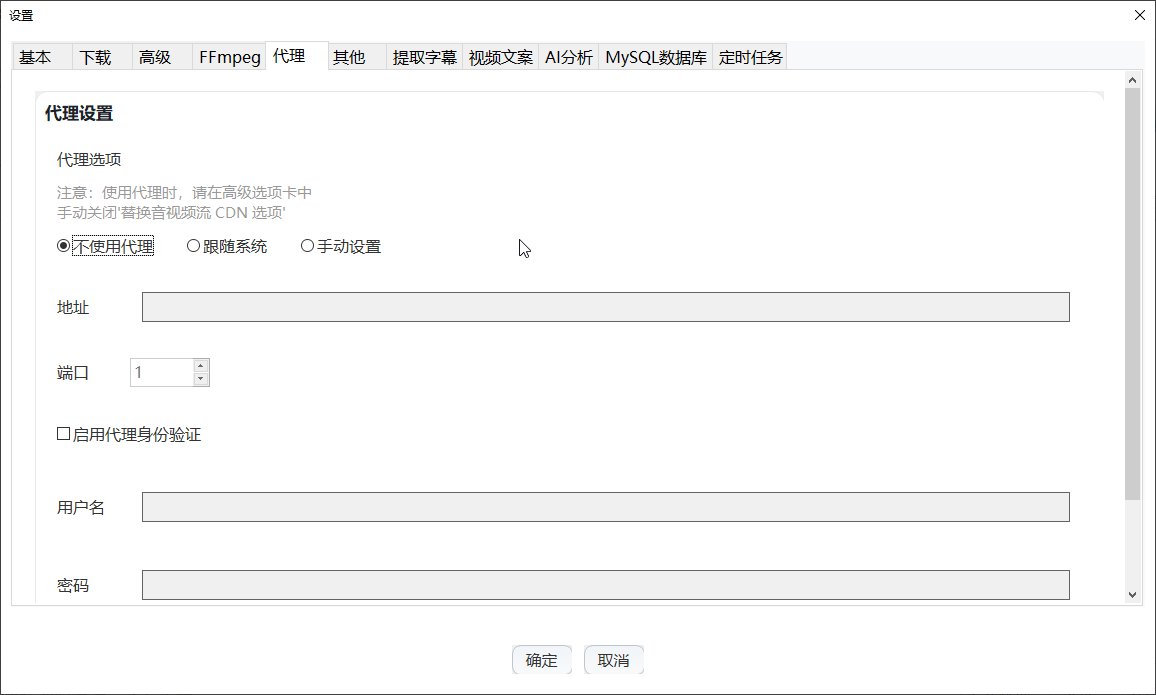Open the 视频文案 tab
Viewport: 1156px width, 695px height.
[x=500, y=58]
